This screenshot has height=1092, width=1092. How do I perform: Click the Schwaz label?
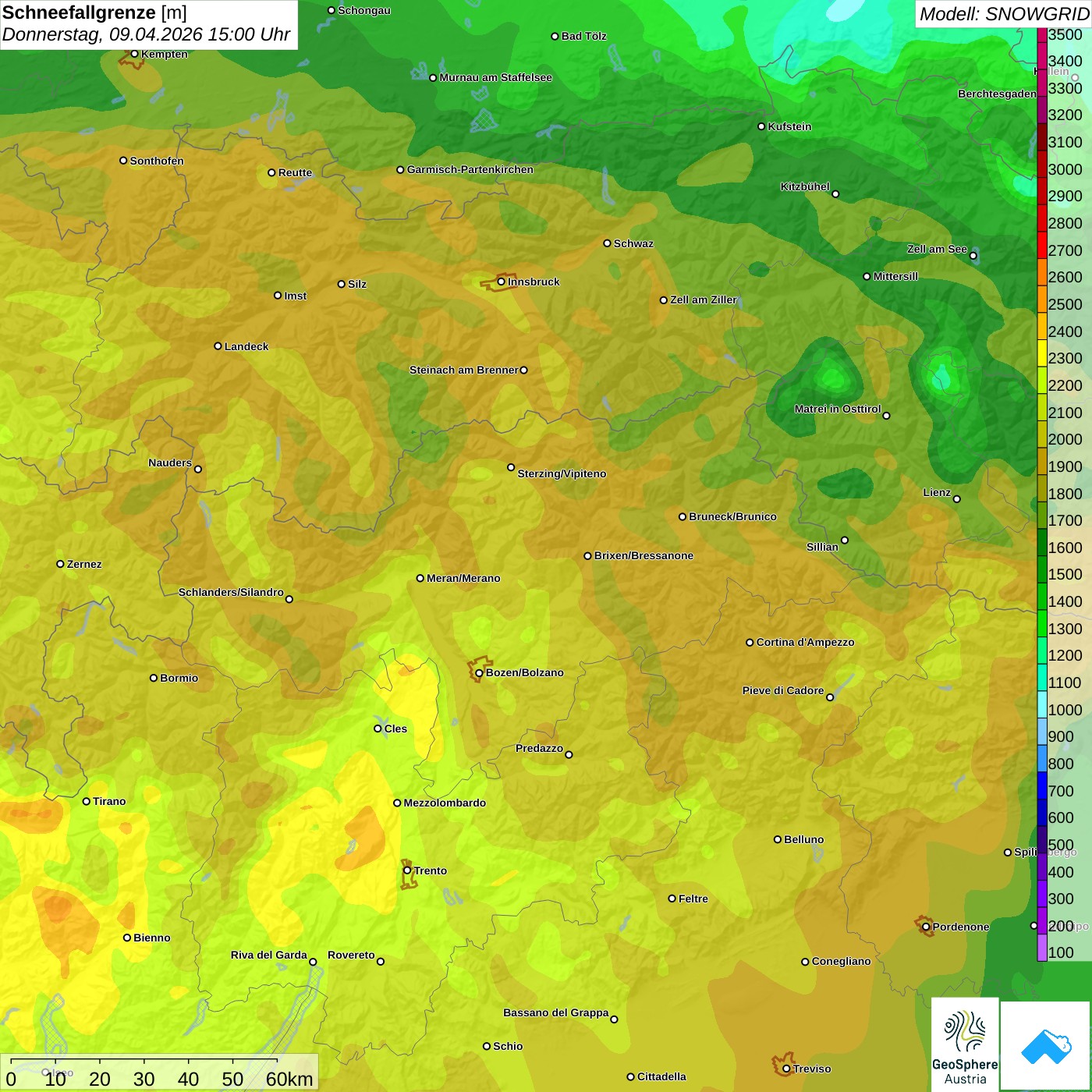633,243
